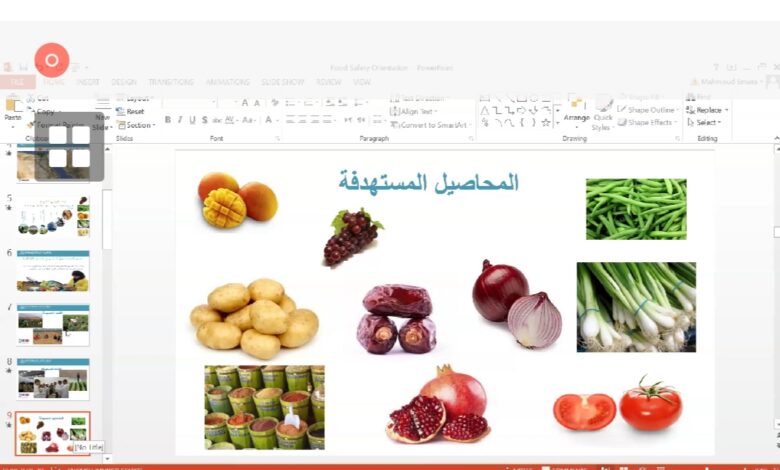780x470 pixels.
Task: Open the Shape Outline dropdown
Action: [650, 110]
